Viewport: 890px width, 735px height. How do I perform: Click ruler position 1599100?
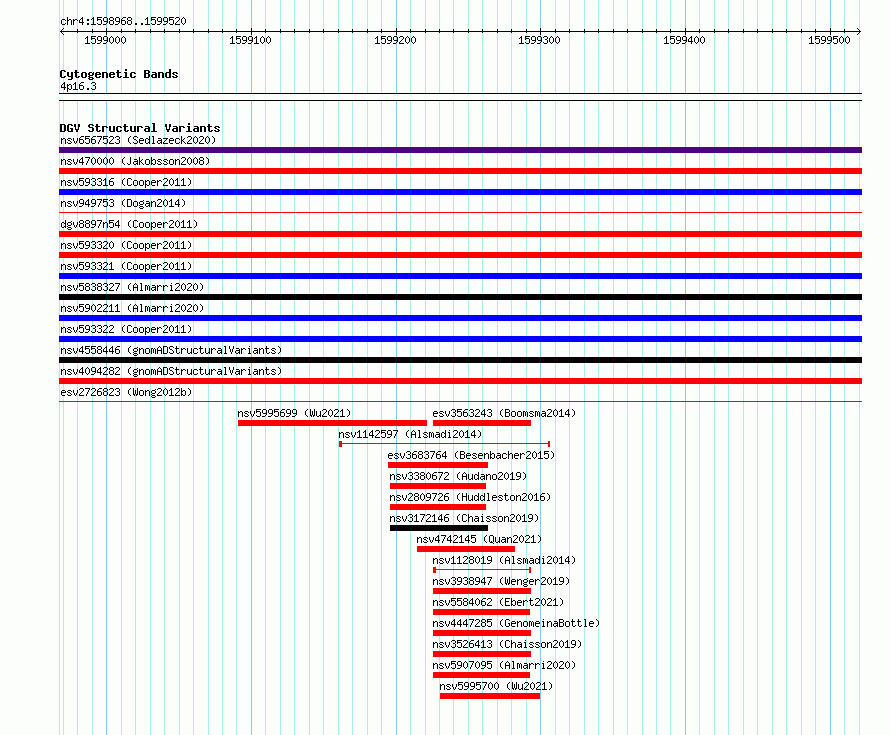[250, 40]
